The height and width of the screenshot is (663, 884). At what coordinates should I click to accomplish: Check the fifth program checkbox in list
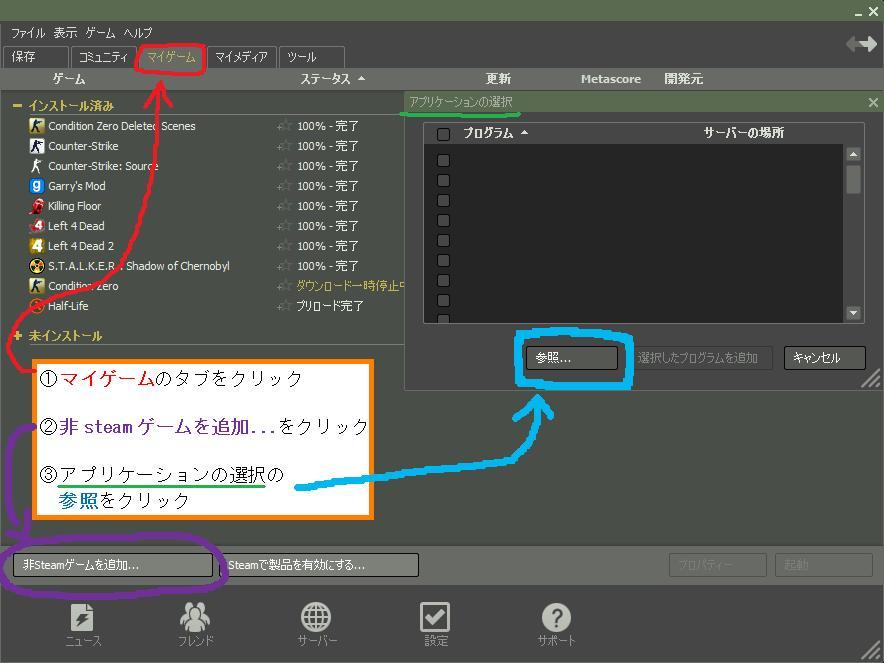(x=444, y=241)
